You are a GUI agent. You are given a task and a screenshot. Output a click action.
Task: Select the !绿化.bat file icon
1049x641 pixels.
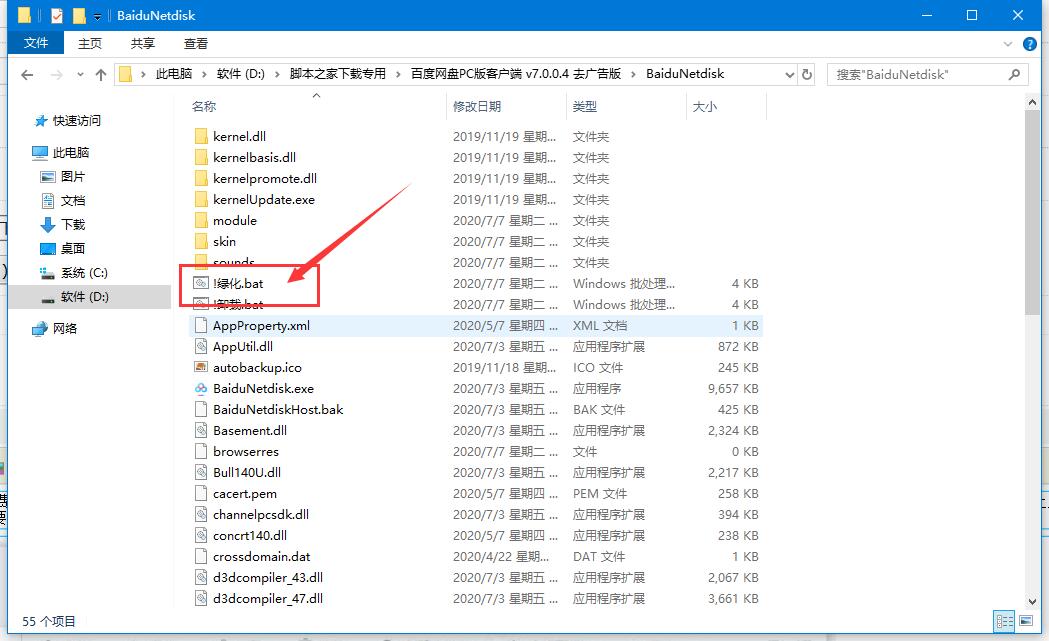pos(201,283)
